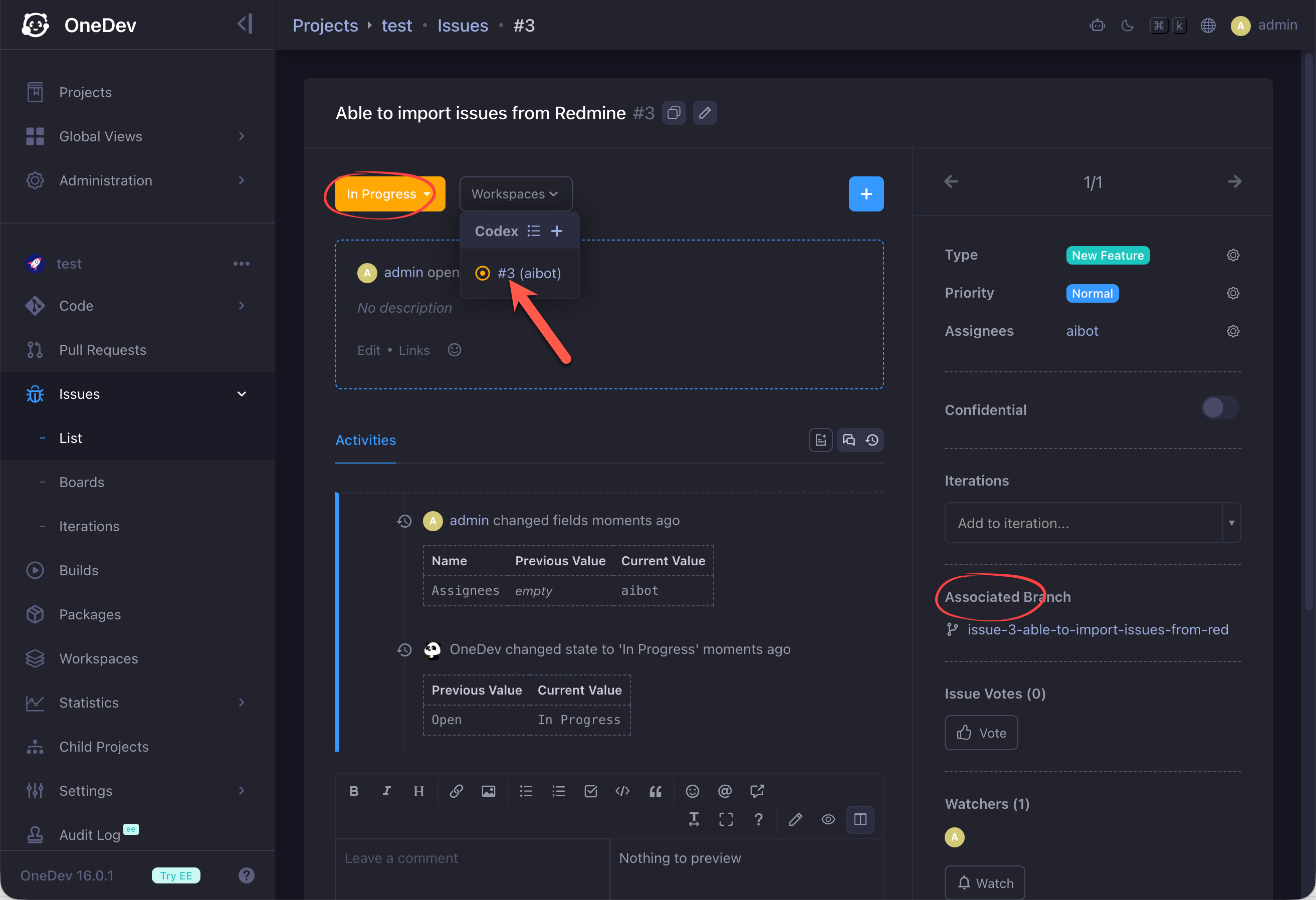The height and width of the screenshot is (900, 1316).
Task: Go to the previous issue arrow
Action: (x=951, y=181)
